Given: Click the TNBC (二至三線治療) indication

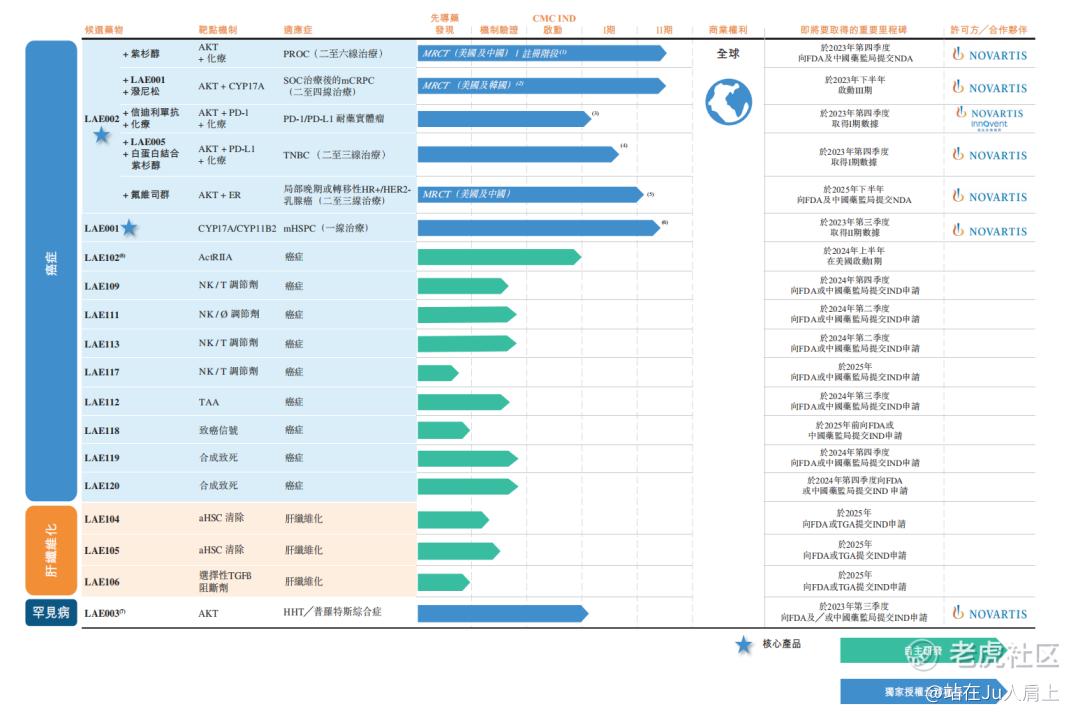Looking at the screenshot, I should 334,155.
